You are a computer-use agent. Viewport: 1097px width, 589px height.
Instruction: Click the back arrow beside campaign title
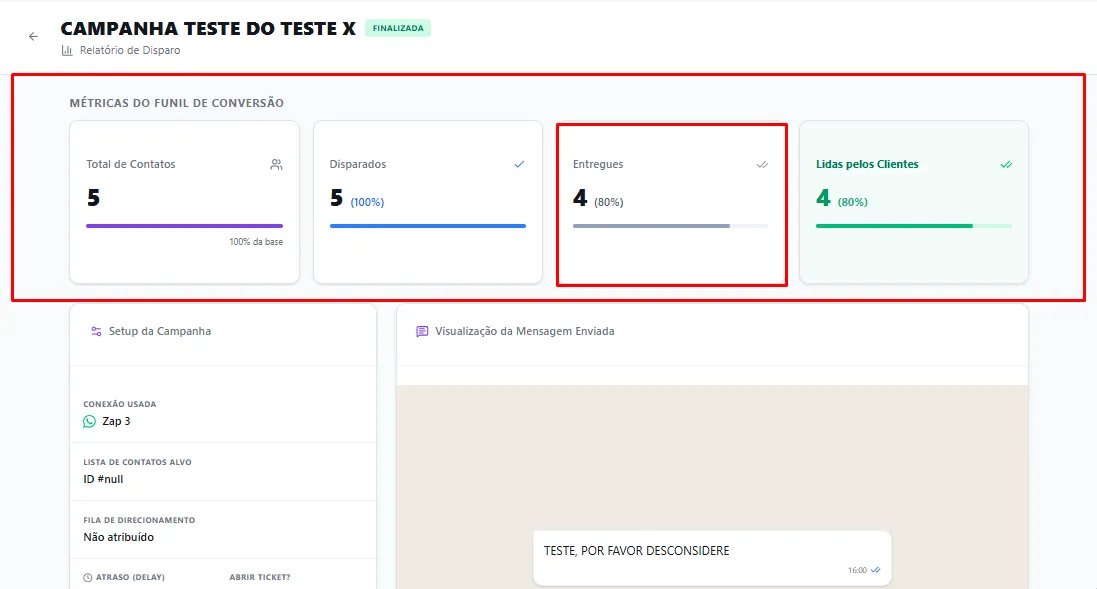click(34, 36)
